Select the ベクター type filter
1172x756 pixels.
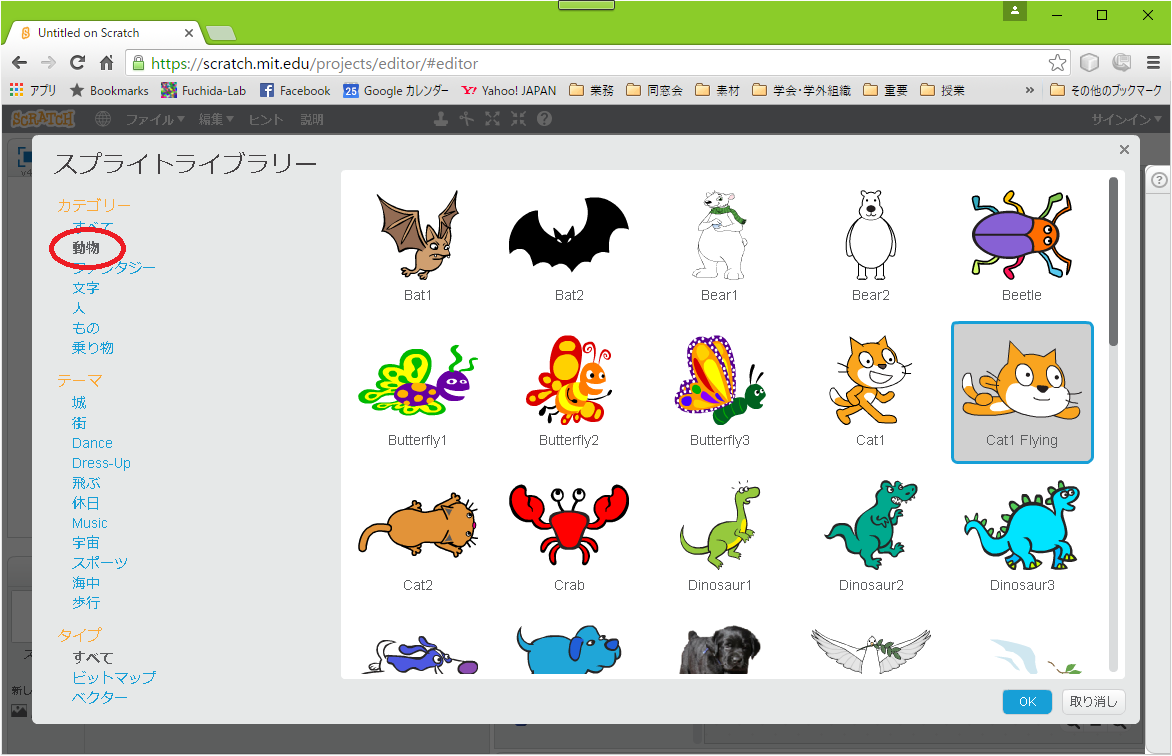click(x=100, y=697)
